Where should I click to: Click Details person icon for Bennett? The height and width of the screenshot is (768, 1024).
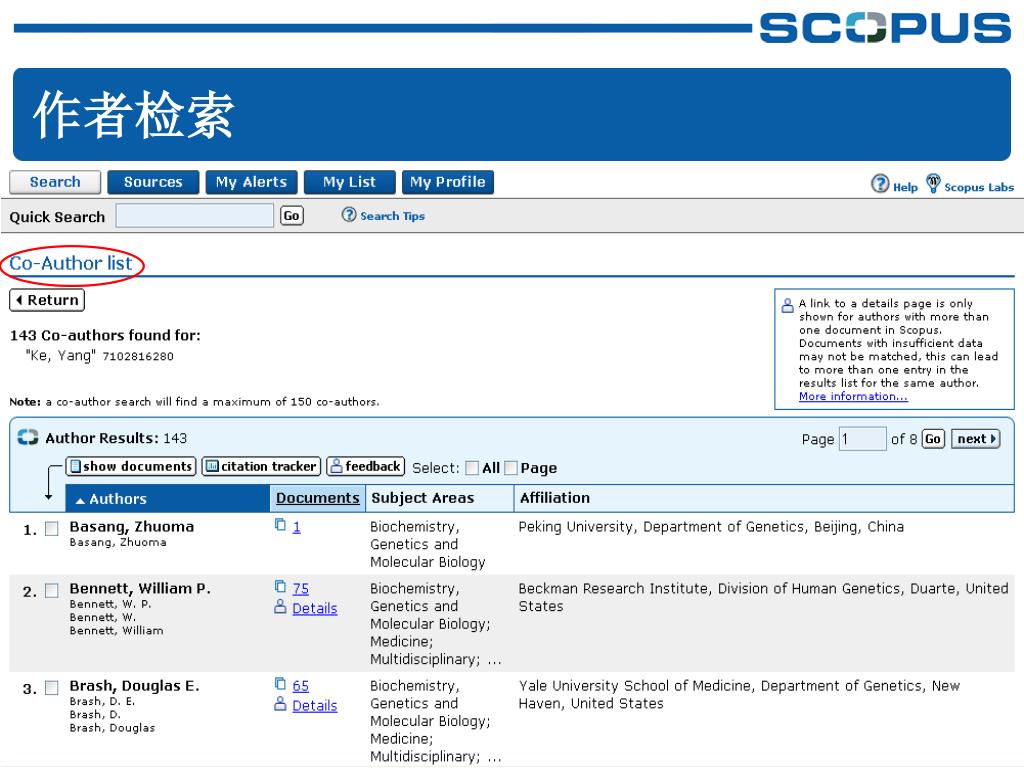tap(280, 607)
